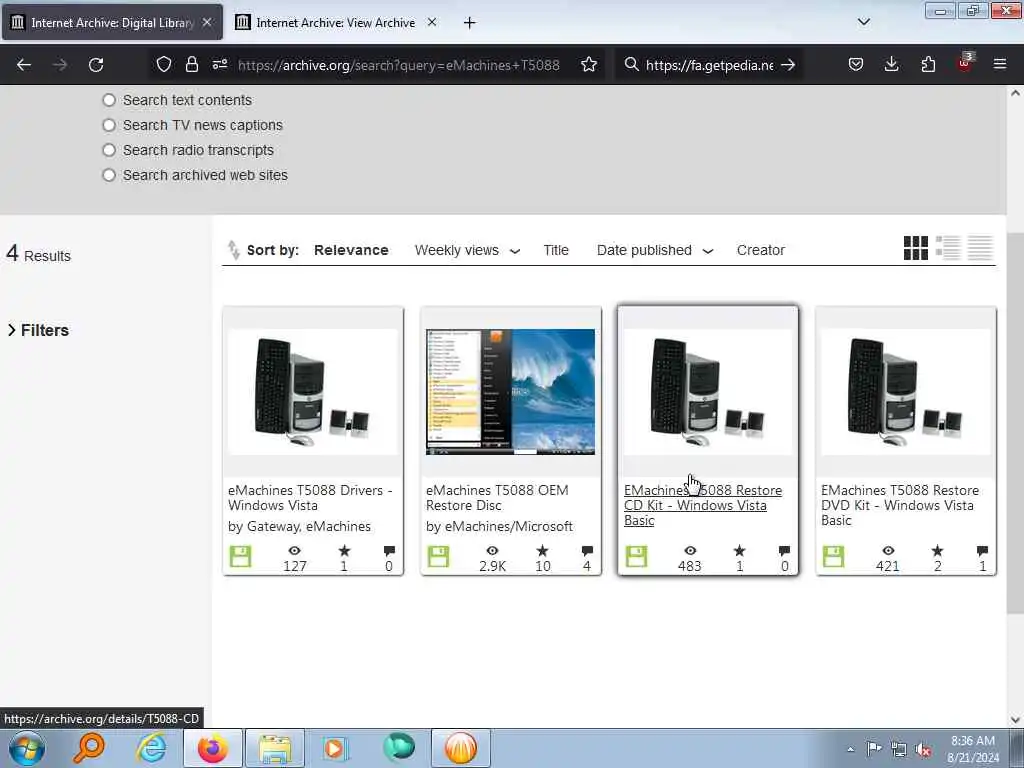The width and height of the screenshot is (1024, 768).
Task: Open Pocket save icon
Action: pos(856,64)
